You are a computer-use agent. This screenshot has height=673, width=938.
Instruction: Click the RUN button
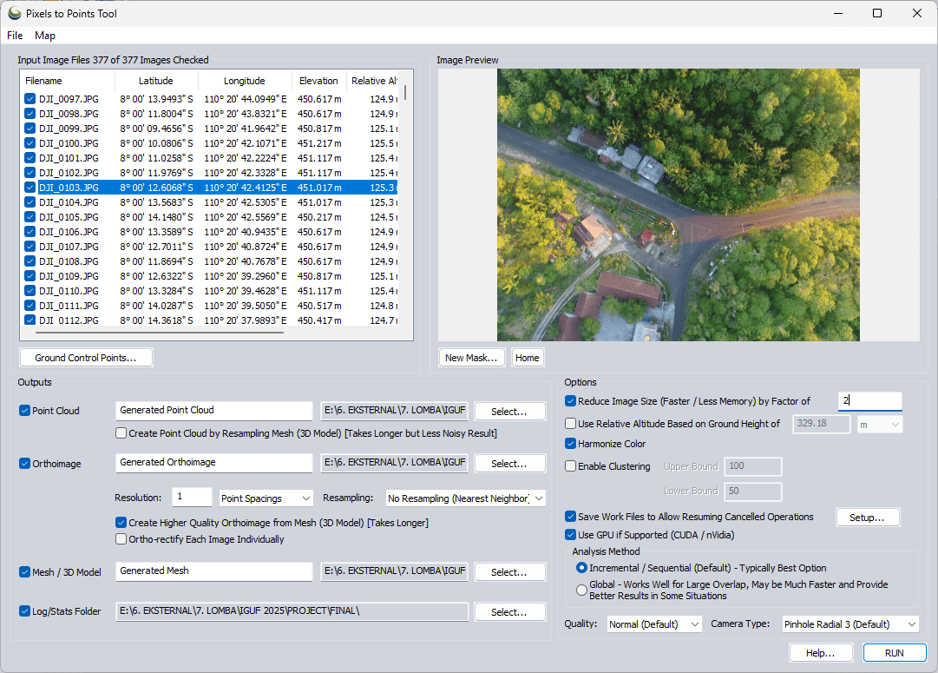pos(894,652)
